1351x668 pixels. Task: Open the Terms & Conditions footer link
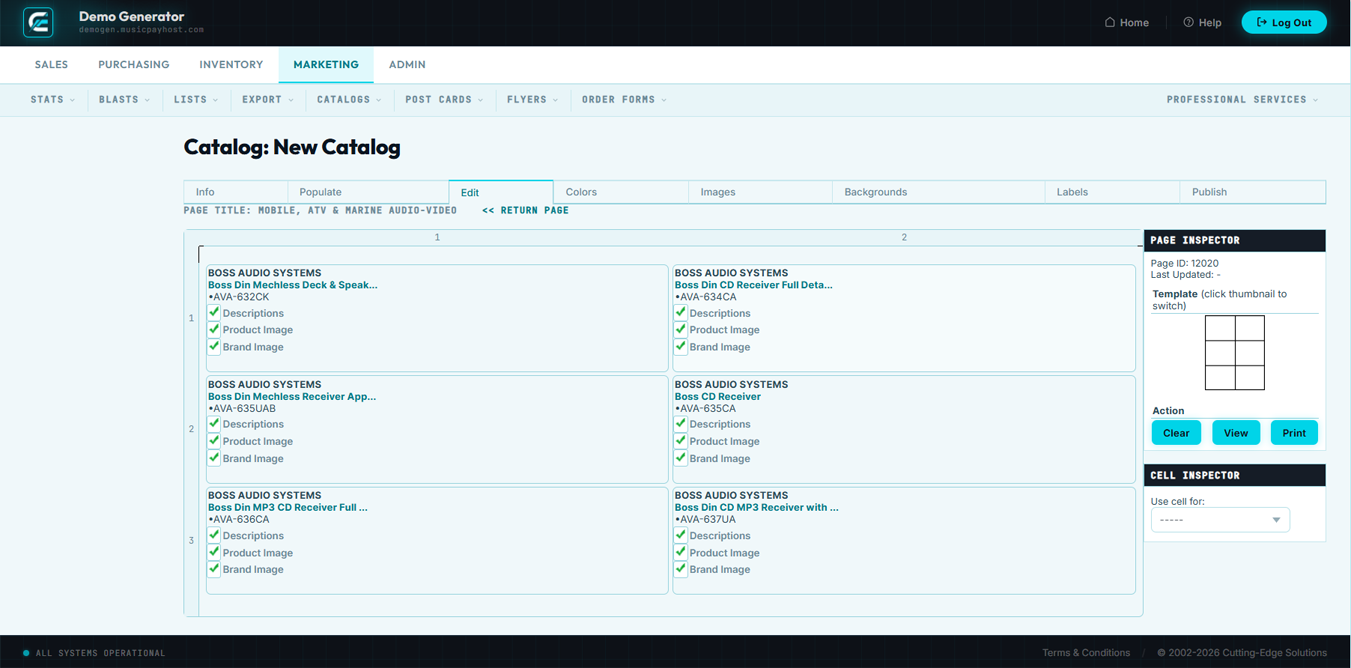click(1086, 653)
